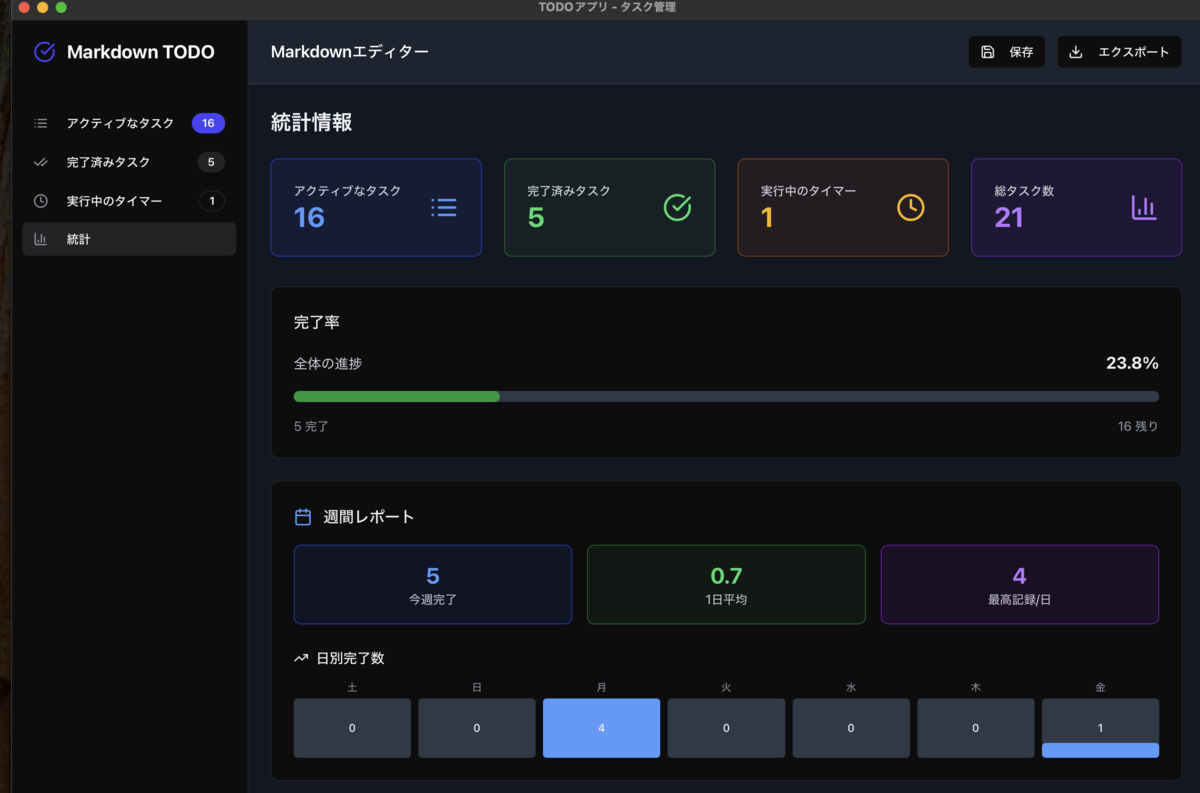Click the trend arrow icon next to 日別完了数
Viewport: 1200px width, 793px height.
coord(301,659)
